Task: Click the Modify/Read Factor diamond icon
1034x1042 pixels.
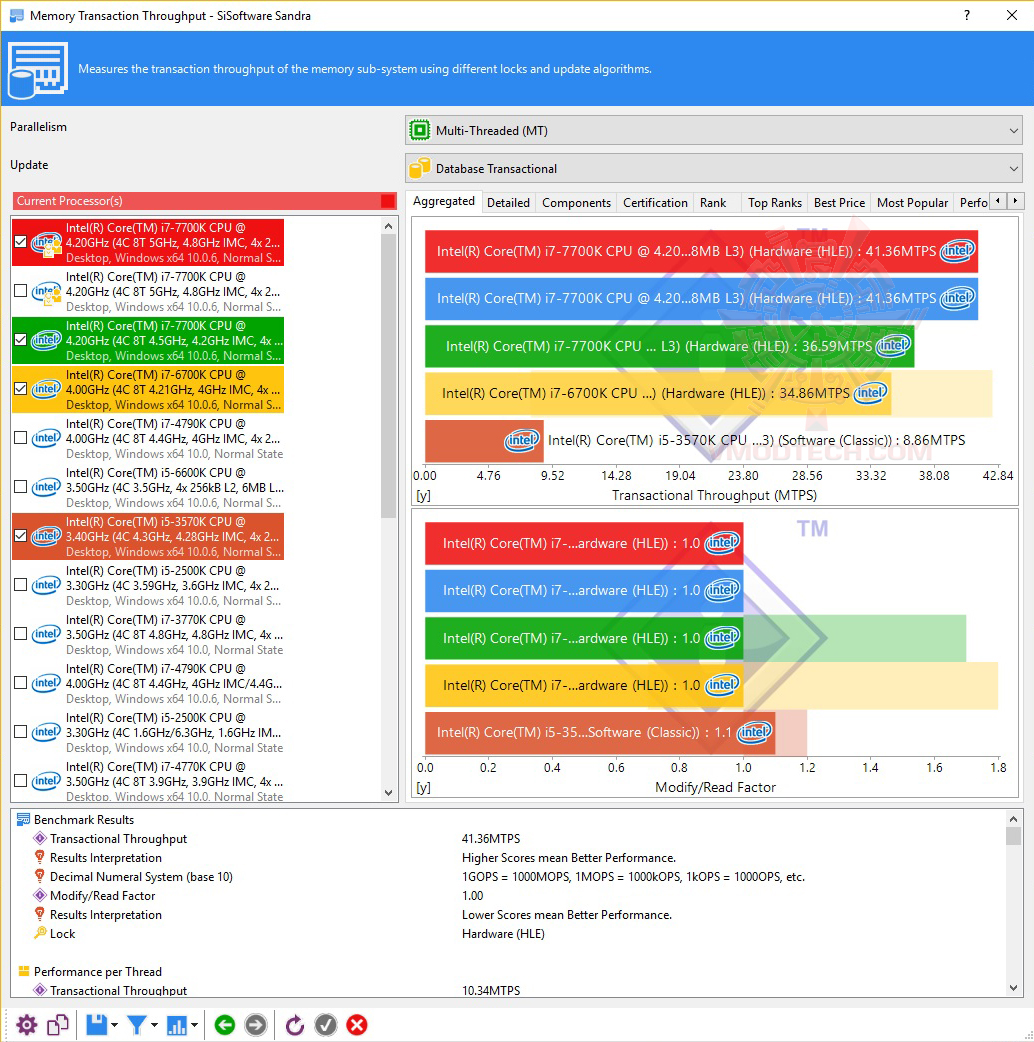Action: [40, 895]
